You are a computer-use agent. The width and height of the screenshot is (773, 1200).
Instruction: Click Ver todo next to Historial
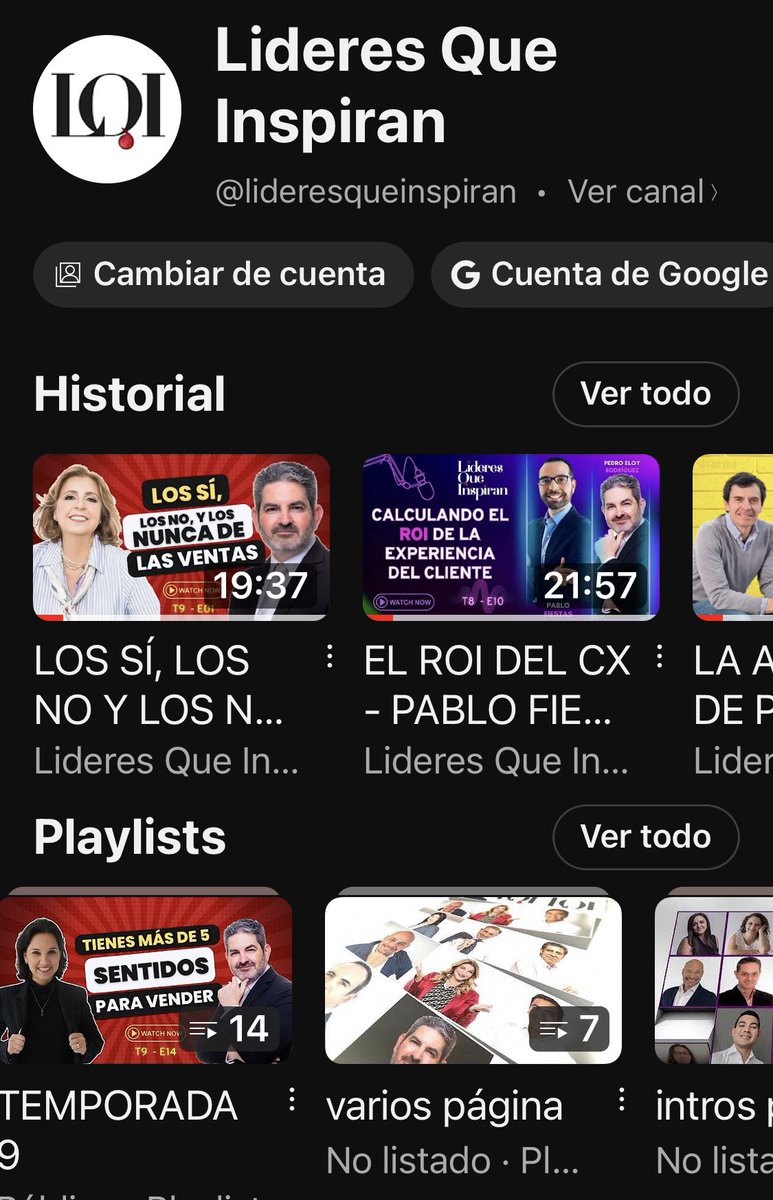[646, 393]
